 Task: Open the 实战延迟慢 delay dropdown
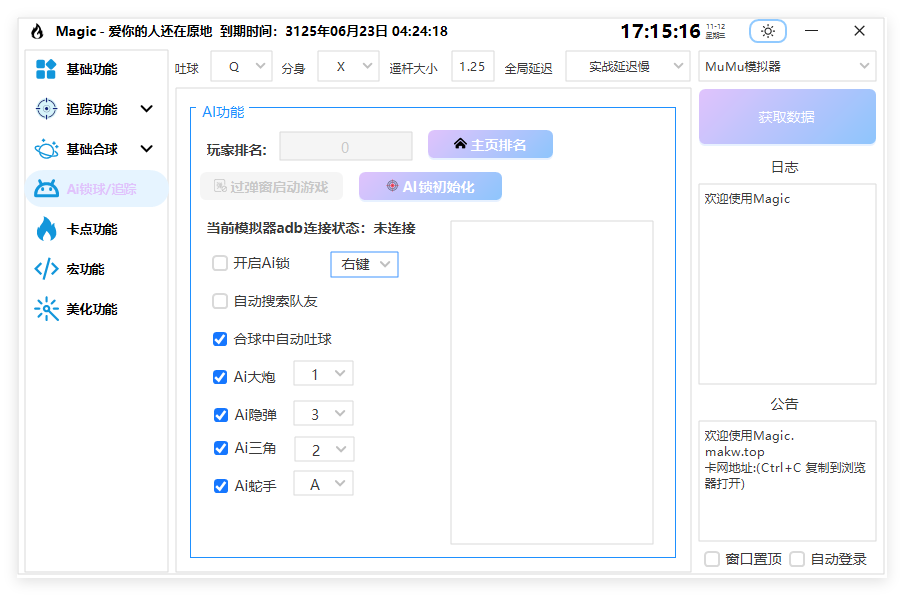click(626, 66)
